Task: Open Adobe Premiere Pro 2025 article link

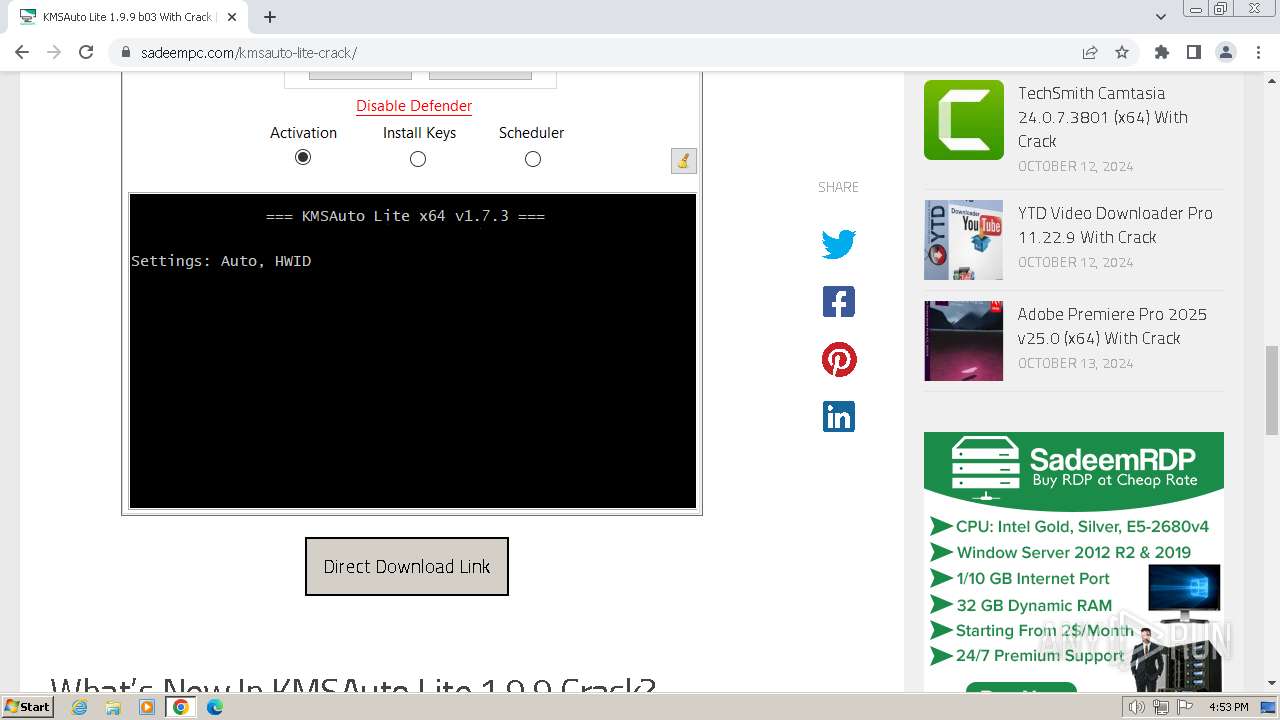Action: point(1112,326)
